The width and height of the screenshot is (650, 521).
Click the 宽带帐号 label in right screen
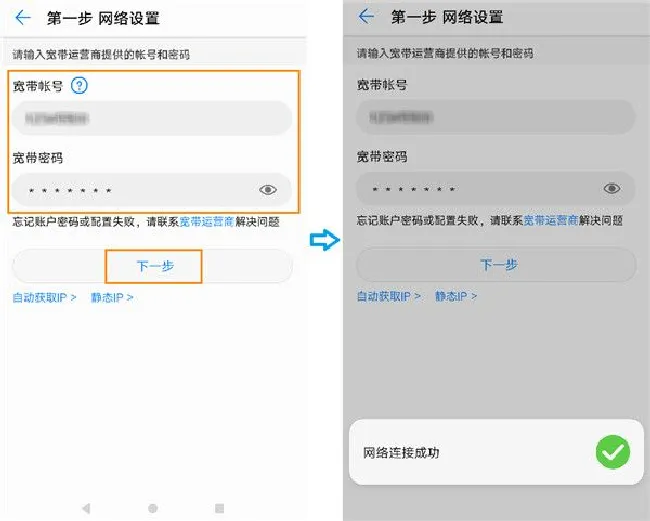tap(382, 85)
